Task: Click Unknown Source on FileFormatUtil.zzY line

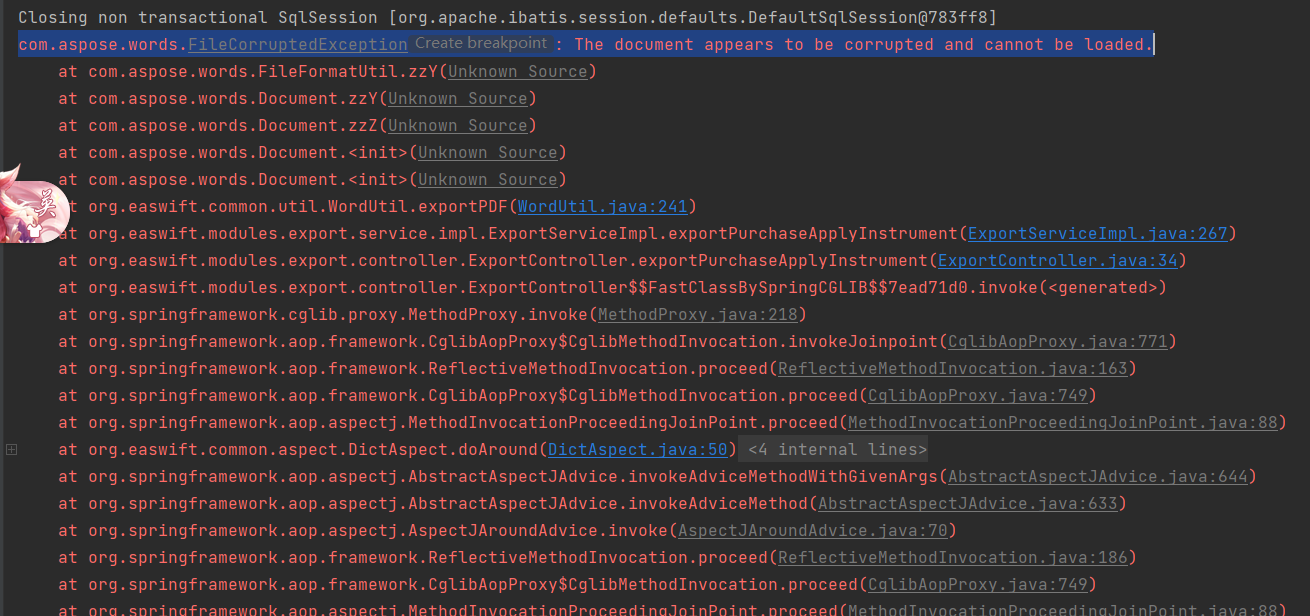Action: [x=518, y=71]
